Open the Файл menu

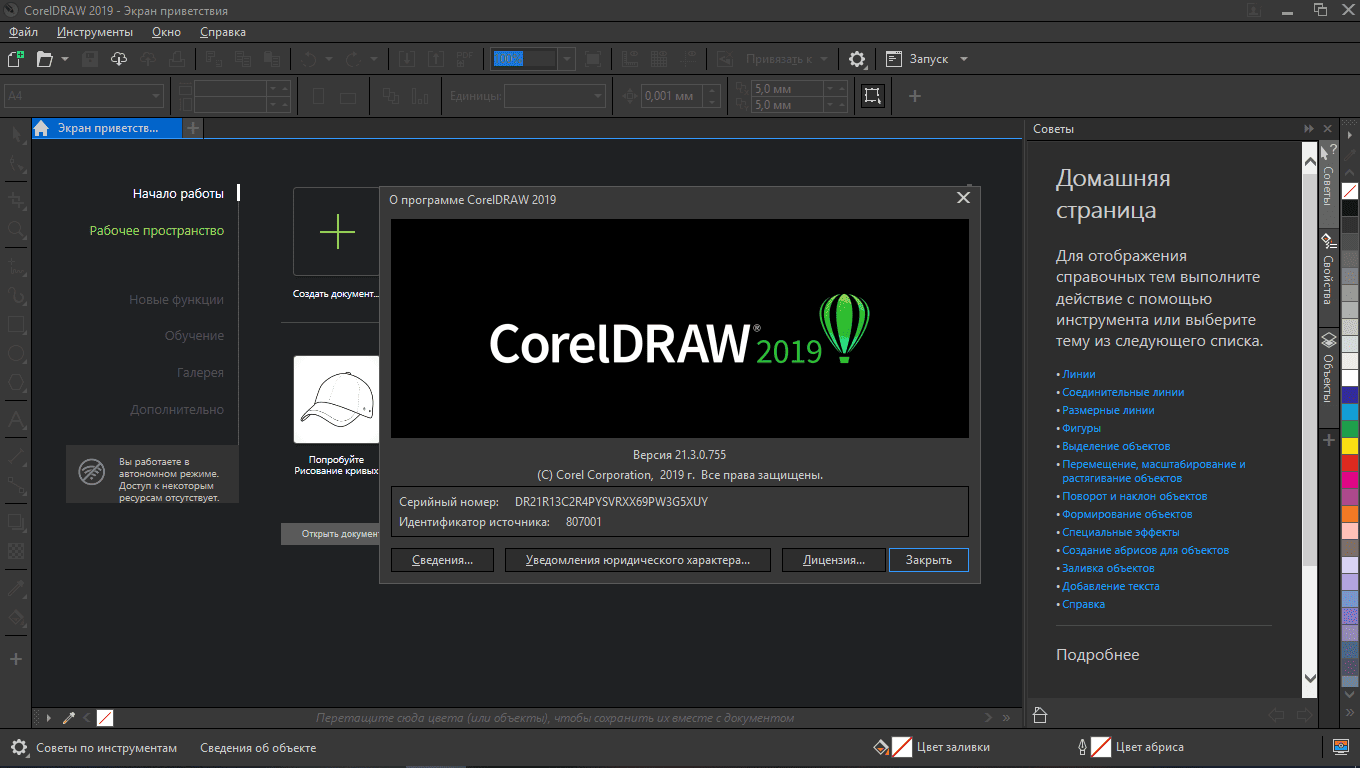pos(23,32)
